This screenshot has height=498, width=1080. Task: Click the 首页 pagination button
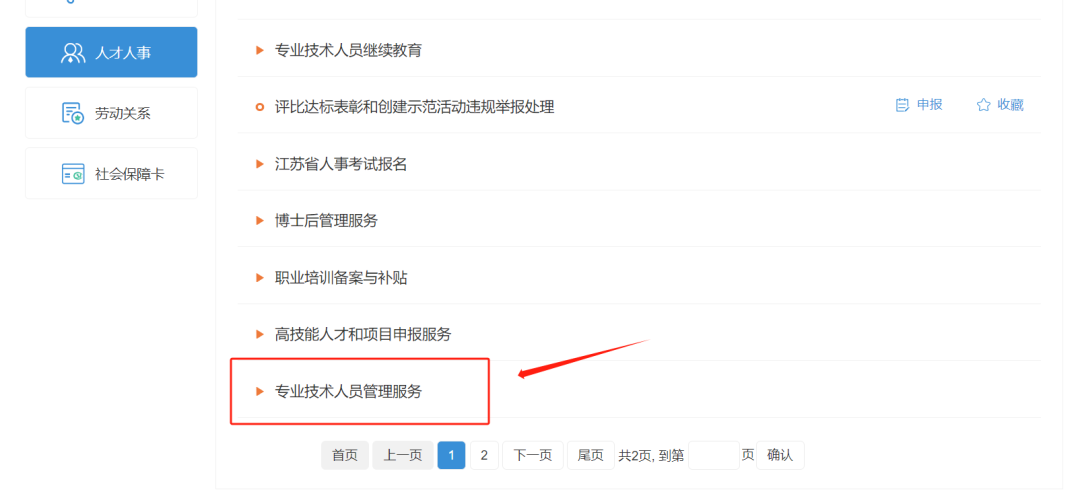click(x=345, y=455)
